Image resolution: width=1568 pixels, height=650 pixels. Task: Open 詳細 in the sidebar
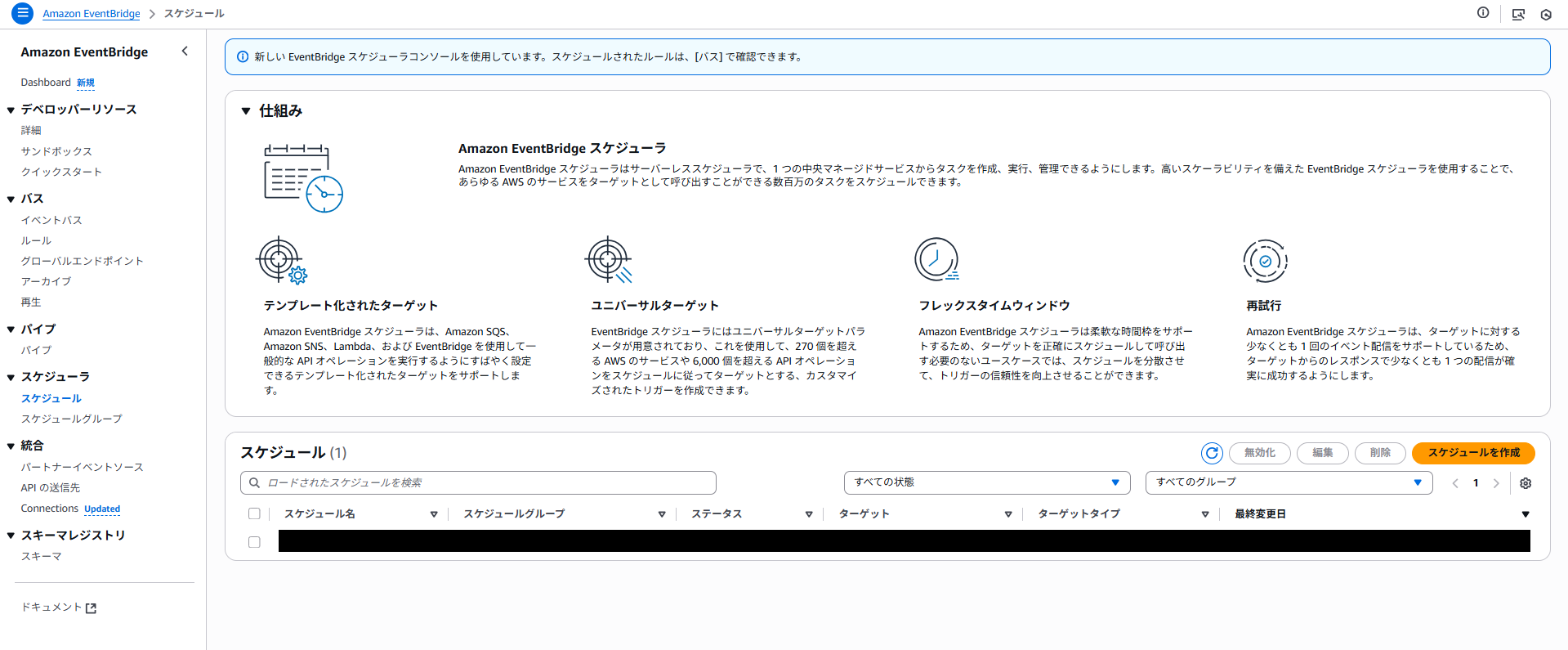point(31,131)
